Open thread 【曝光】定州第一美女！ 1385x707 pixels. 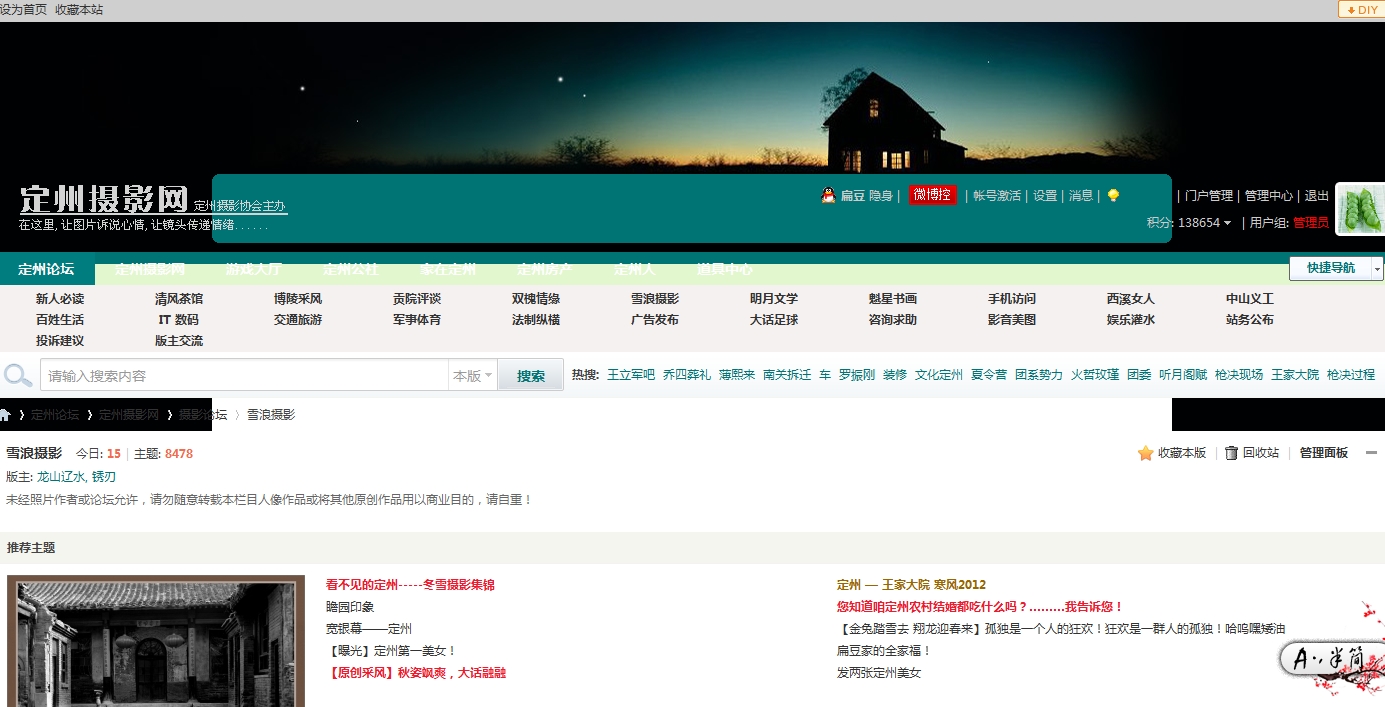[x=391, y=651]
